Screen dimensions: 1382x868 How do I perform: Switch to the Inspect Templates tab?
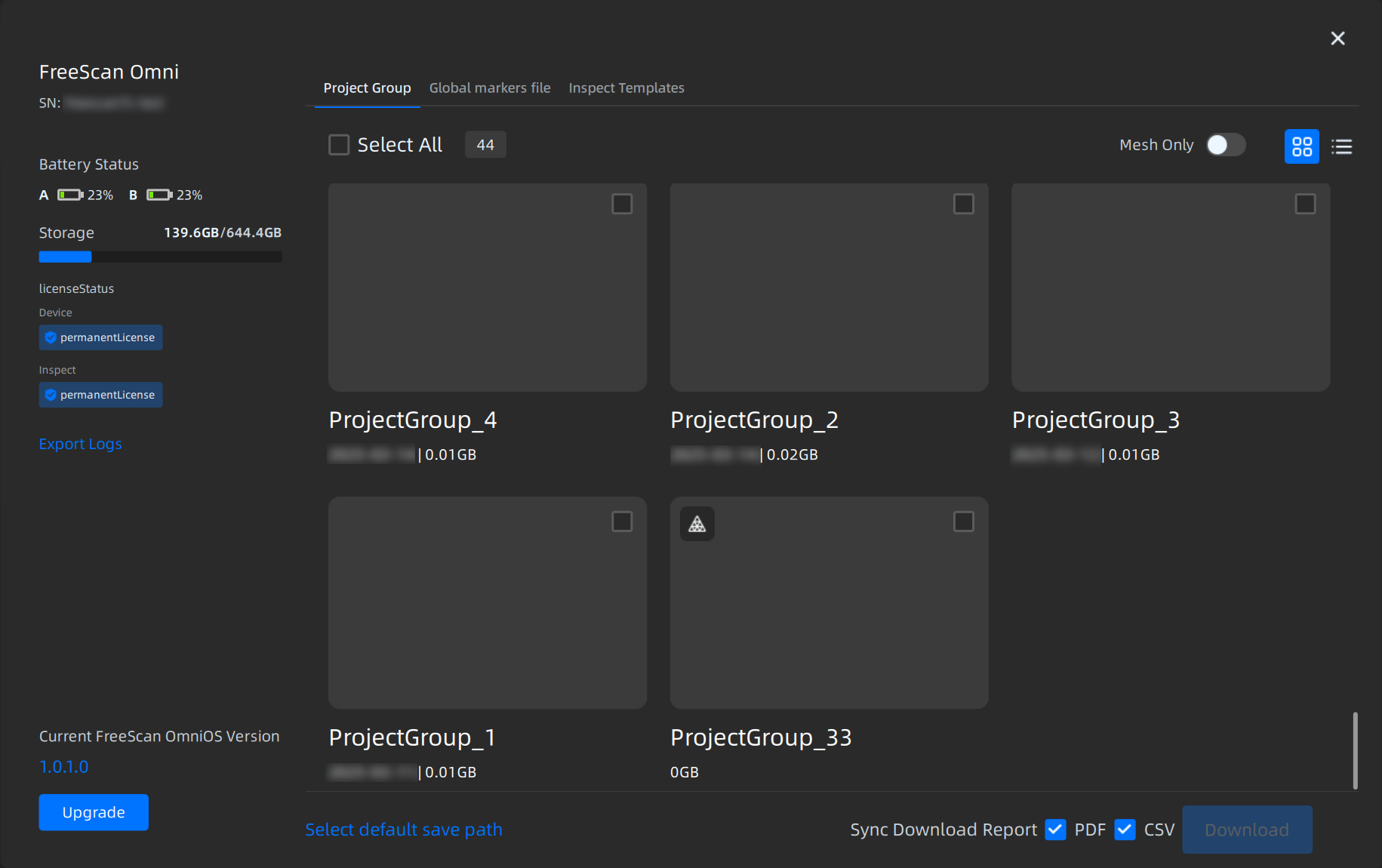[626, 88]
